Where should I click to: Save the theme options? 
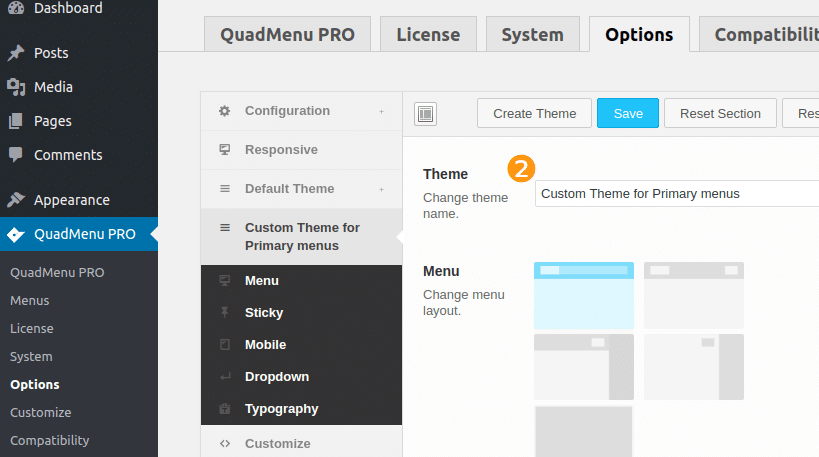tap(628, 113)
